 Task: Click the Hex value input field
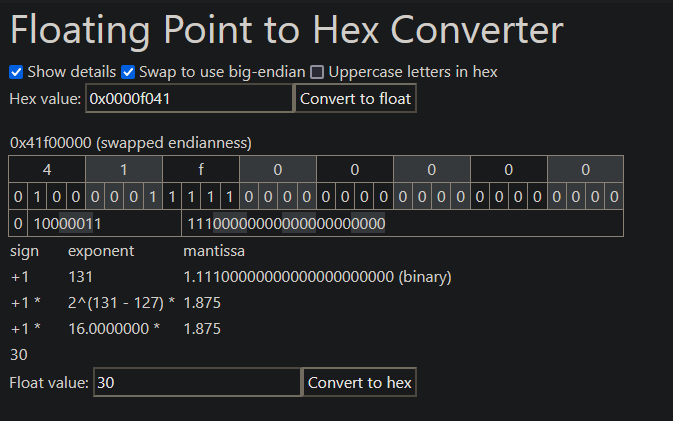[189, 99]
